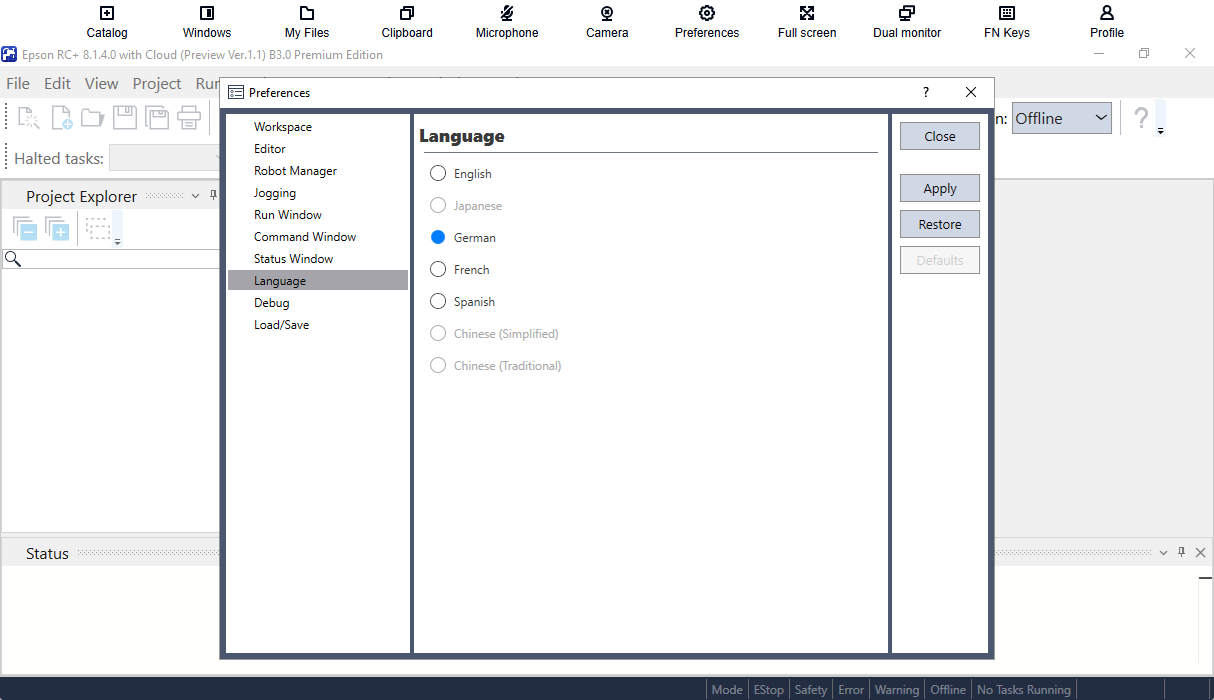The image size is (1214, 700).
Task: Click the dotted selection icon in Project Explorer
Action: 98,229
